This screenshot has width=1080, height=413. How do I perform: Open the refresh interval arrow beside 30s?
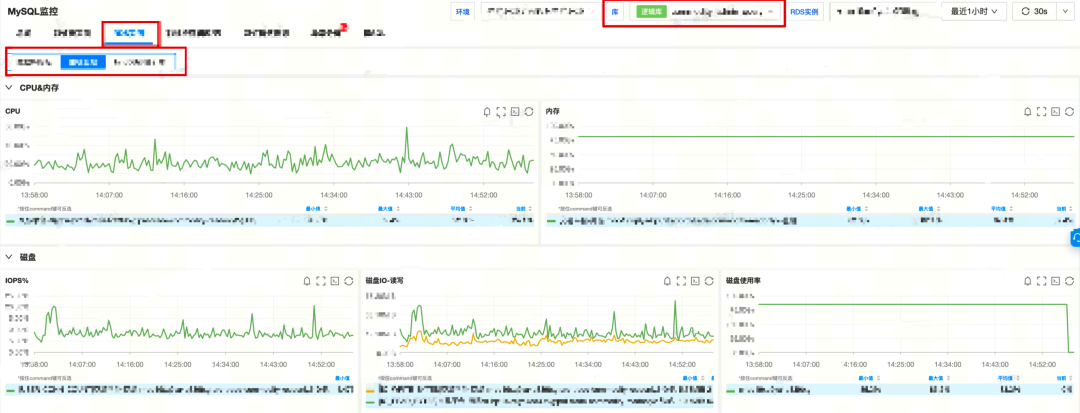coord(1066,12)
